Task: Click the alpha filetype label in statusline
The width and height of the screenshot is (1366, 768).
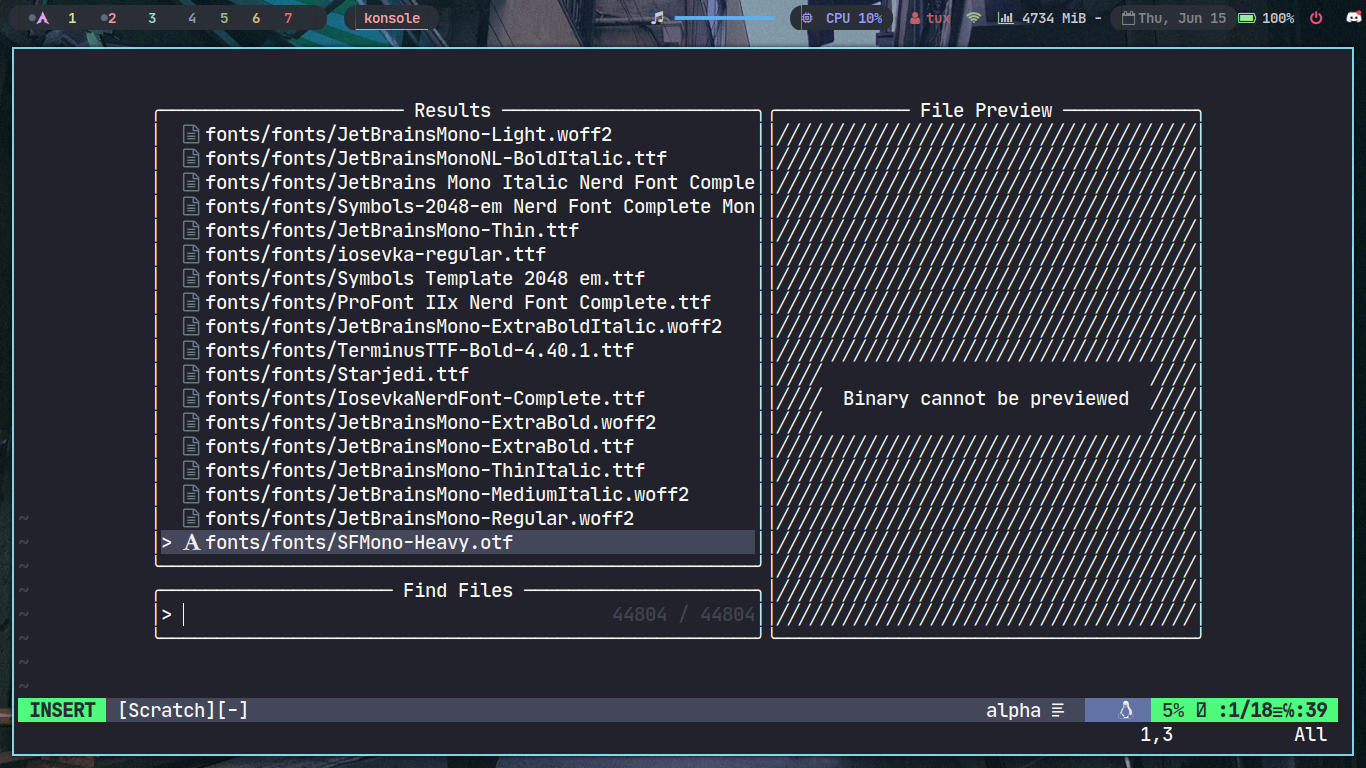Action: point(1013,710)
